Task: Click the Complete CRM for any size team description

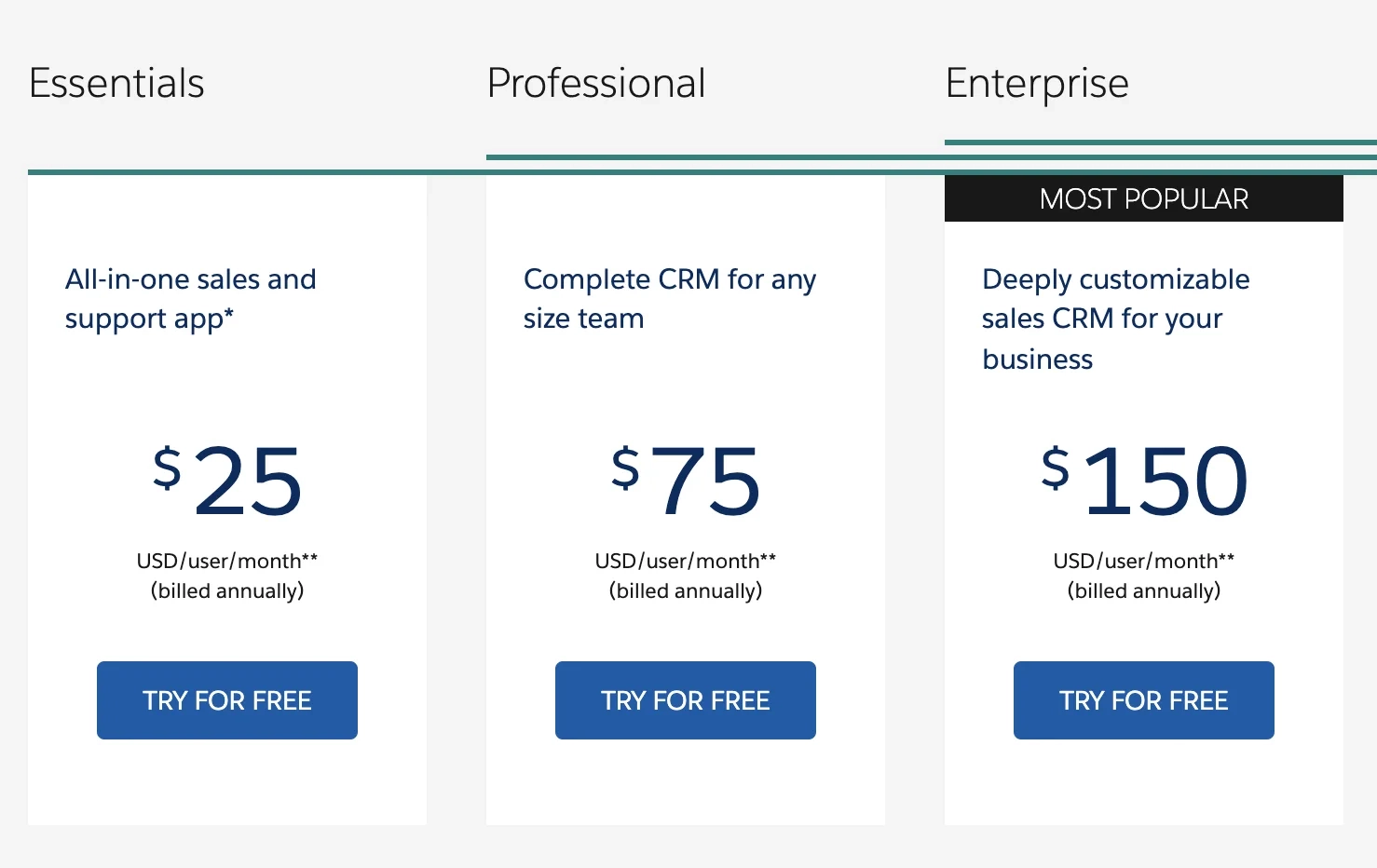Action: coord(670,298)
